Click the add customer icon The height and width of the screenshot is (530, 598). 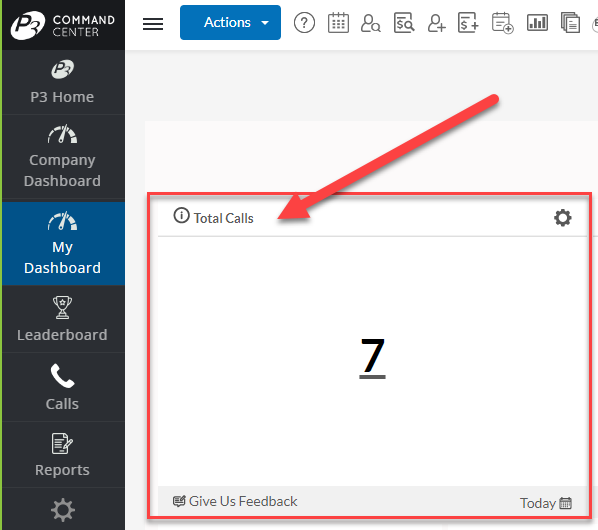point(437,23)
